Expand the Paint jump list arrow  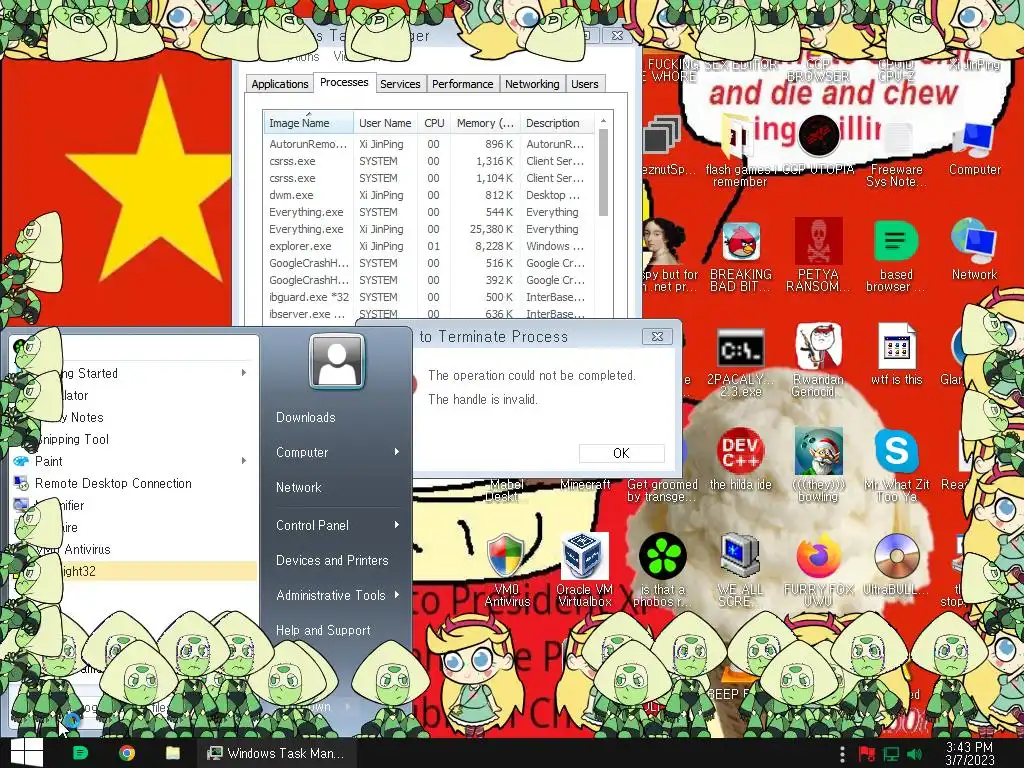(244, 461)
